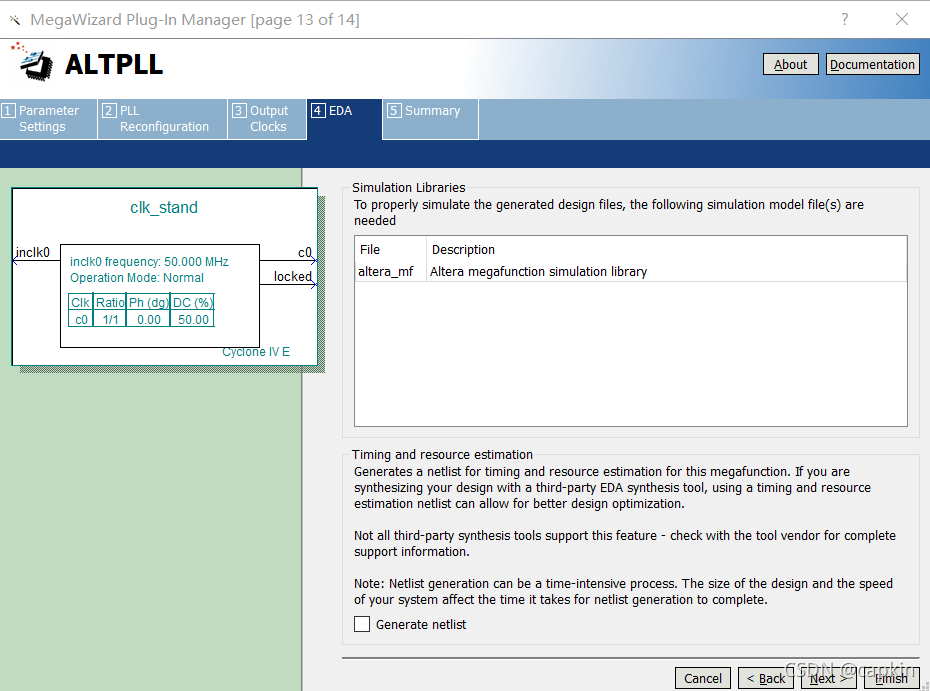Screen dimensions: 930x691
Task: Select the EDA tab
Action: click(x=344, y=119)
